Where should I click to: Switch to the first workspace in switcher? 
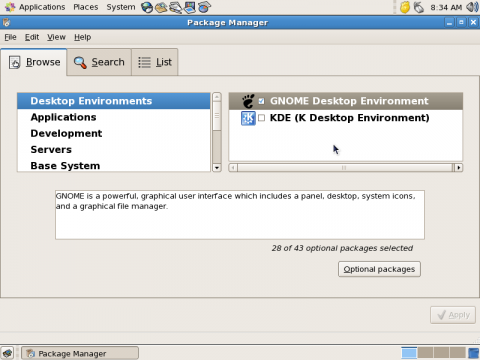[409, 353]
